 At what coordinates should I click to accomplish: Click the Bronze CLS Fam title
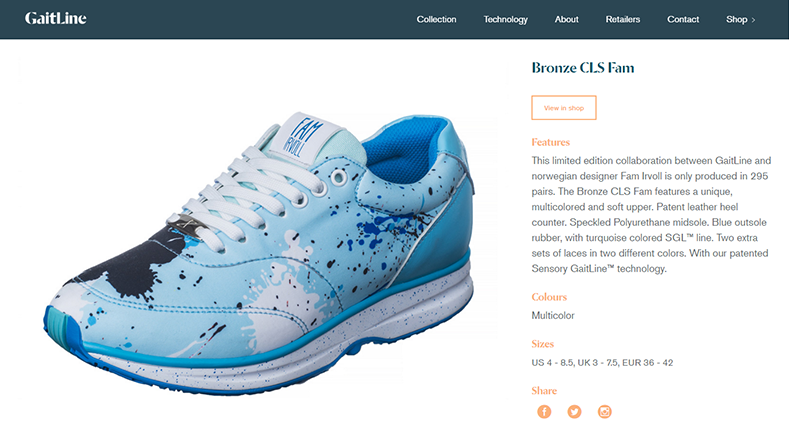click(x=583, y=68)
